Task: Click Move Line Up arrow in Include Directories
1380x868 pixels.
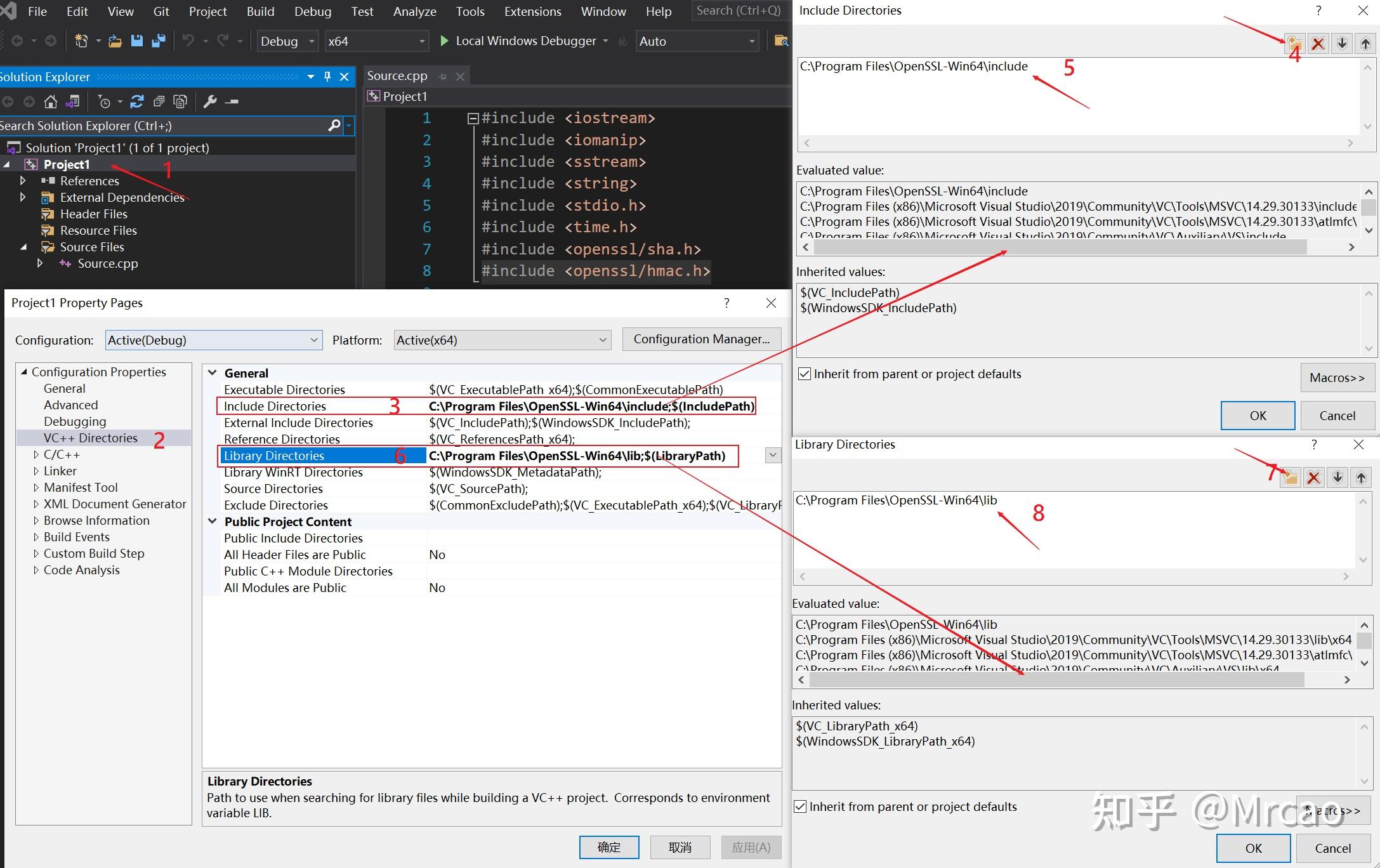Action: 1365,43
